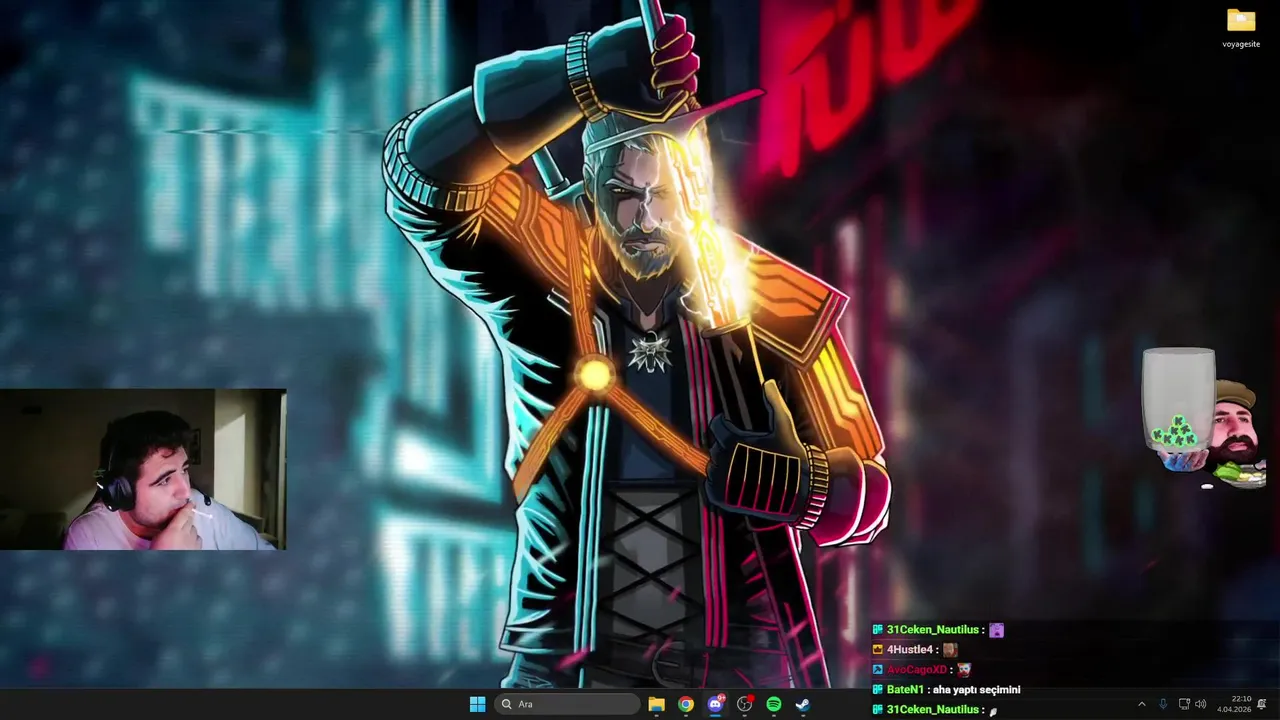Click the AvoCagoXD chat username
The width and height of the screenshot is (1280, 720).
pyautogui.click(x=916, y=670)
